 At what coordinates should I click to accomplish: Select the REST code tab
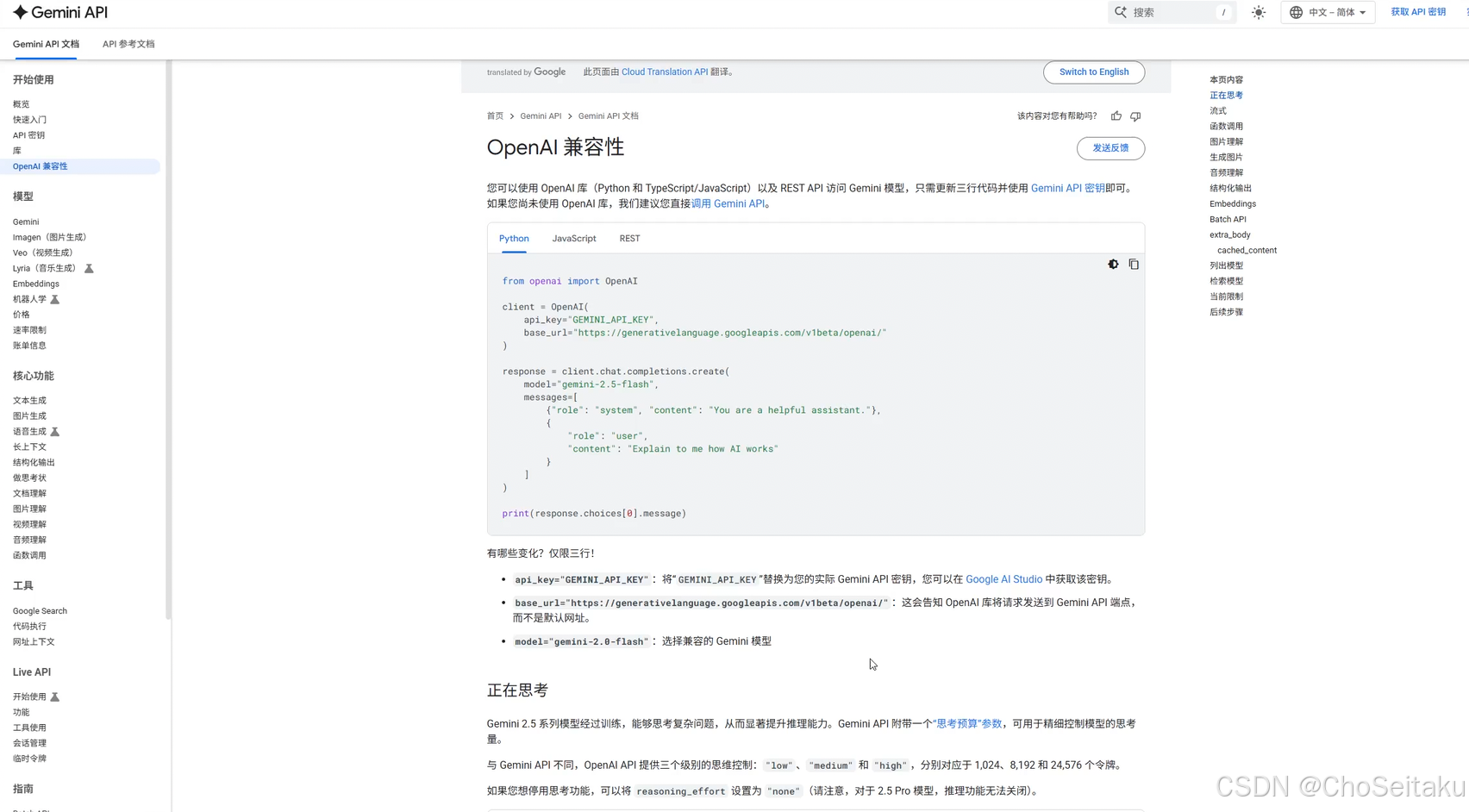[x=629, y=239]
